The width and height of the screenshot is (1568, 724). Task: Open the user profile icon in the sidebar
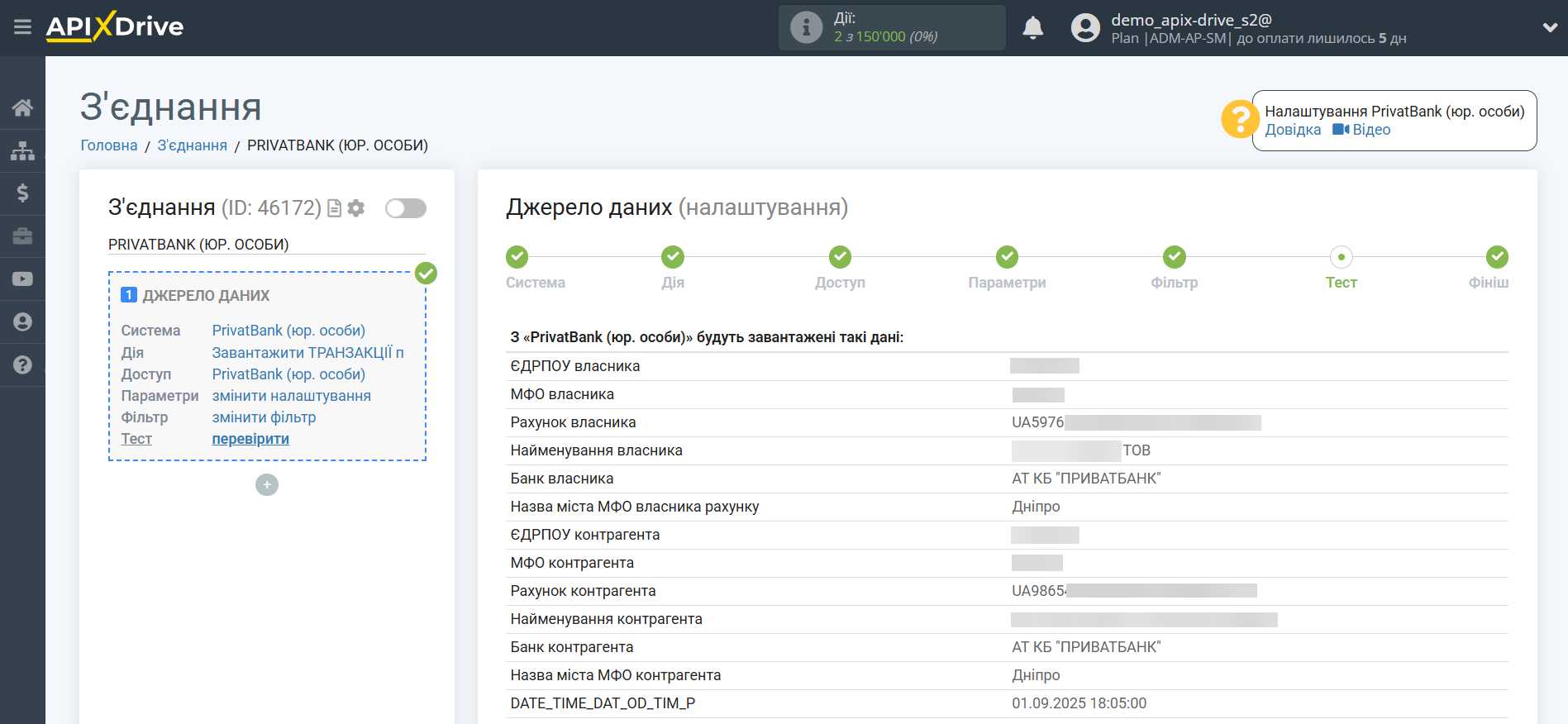click(22, 322)
